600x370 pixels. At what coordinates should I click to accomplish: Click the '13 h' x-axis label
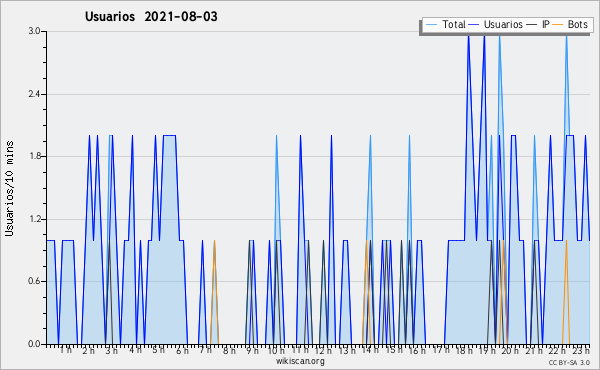[347, 351]
